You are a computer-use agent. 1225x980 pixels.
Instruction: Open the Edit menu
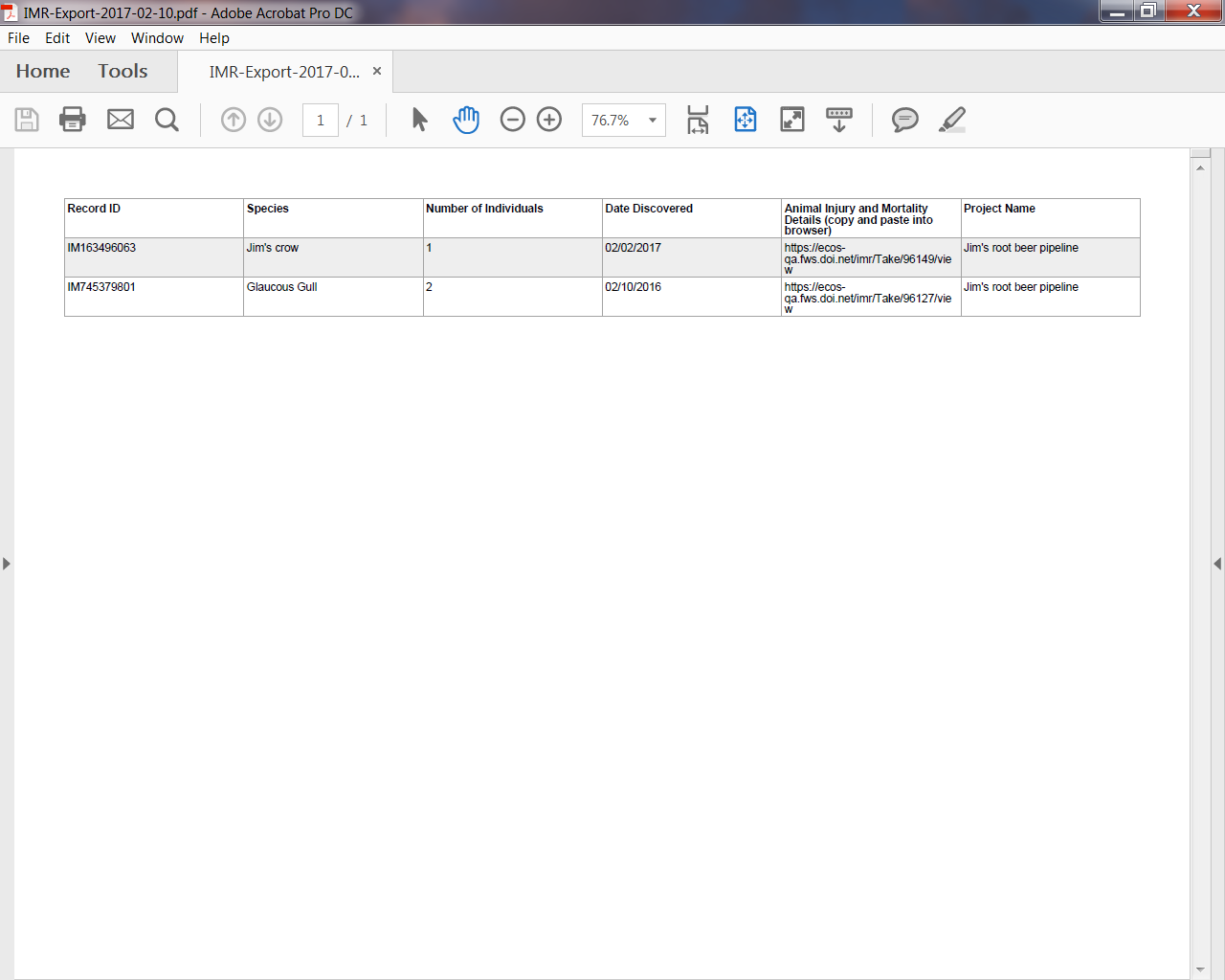click(x=57, y=38)
